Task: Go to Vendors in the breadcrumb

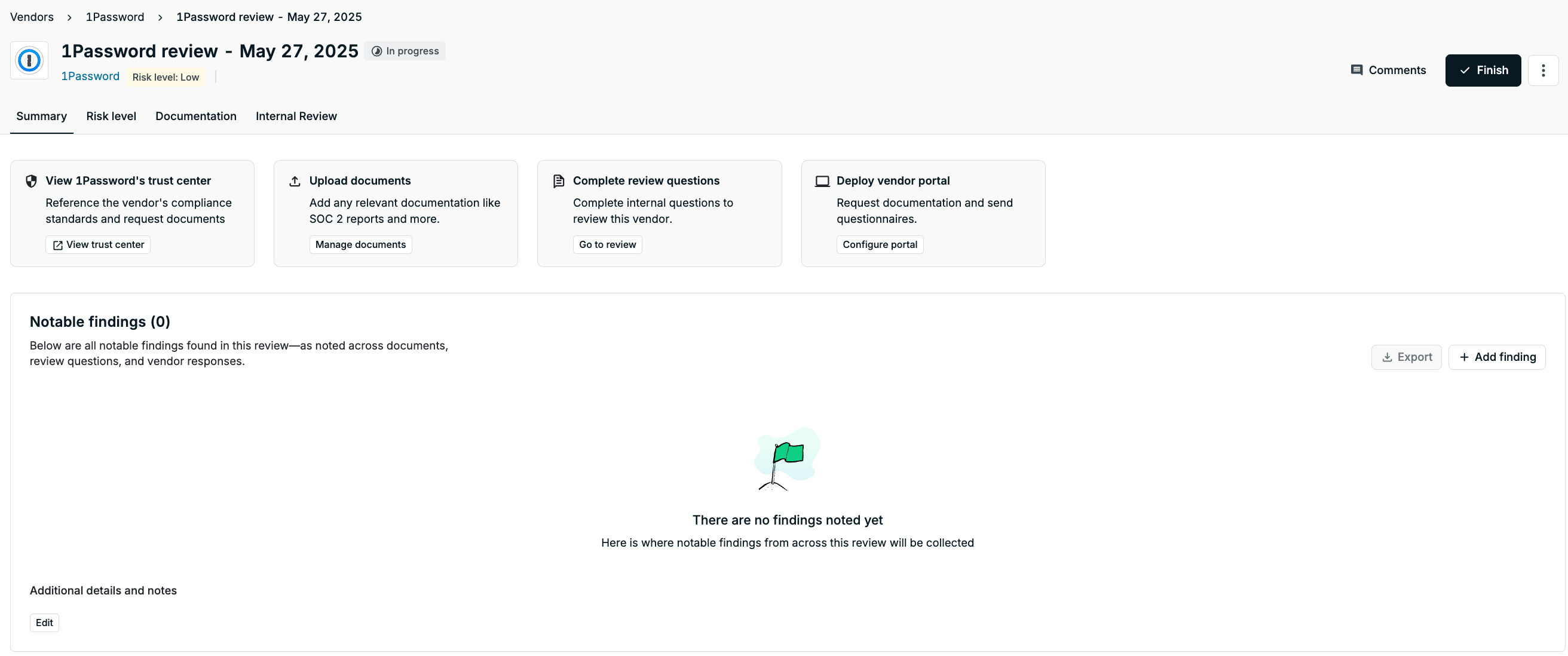Action: [x=32, y=17]
